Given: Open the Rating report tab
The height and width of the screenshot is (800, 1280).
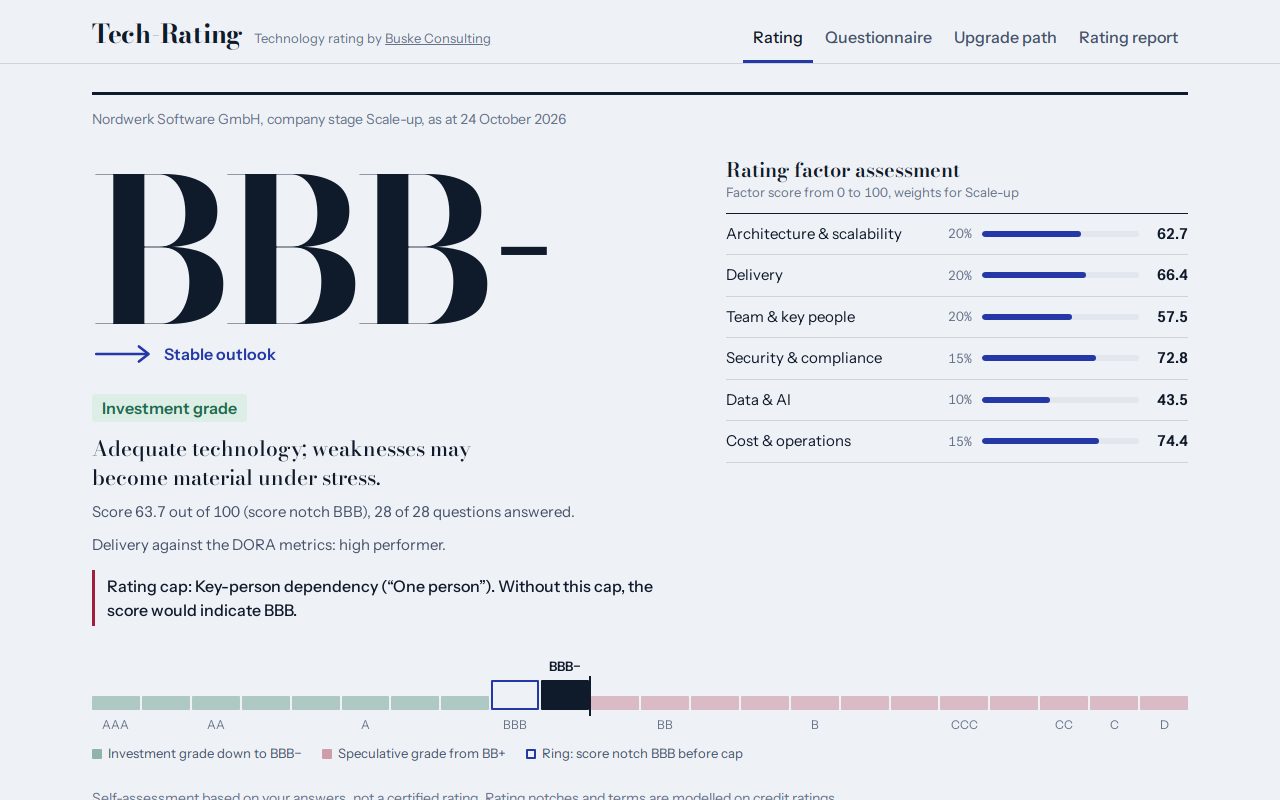Looking at the screenshot, I should pyautogui.click(x=1128, y=38).
